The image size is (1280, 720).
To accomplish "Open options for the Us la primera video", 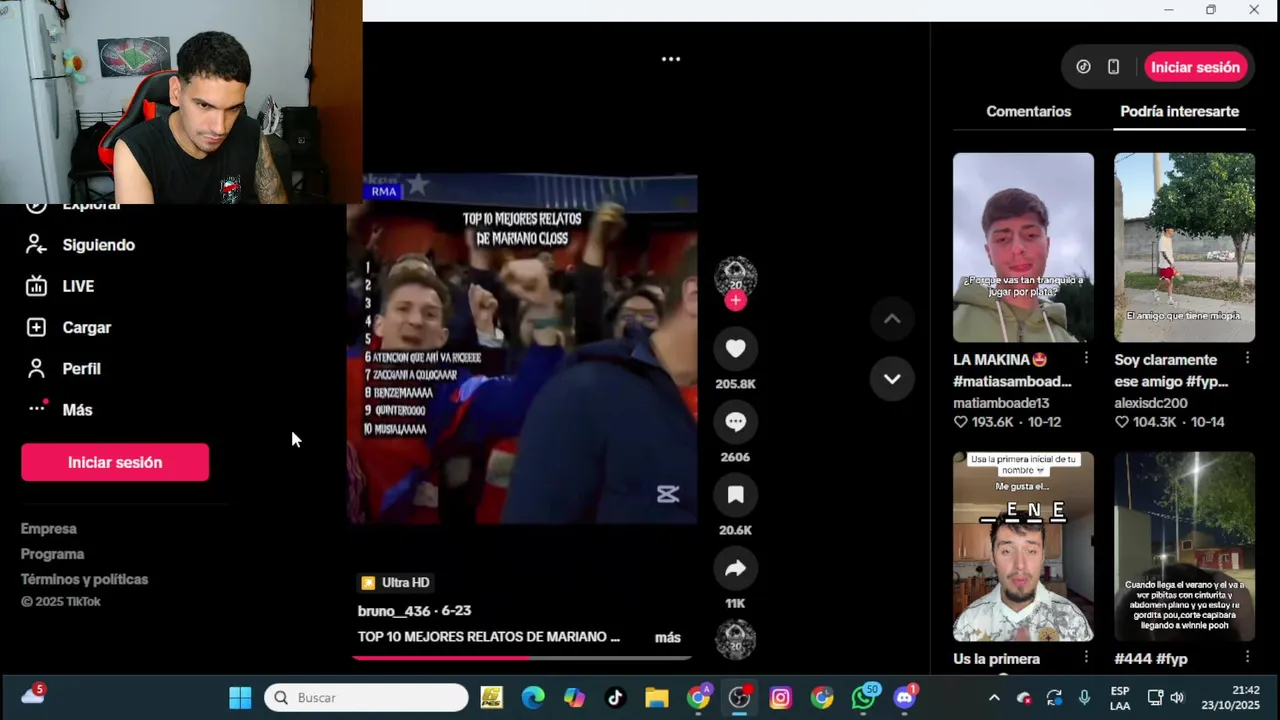I will (1086, 657).
